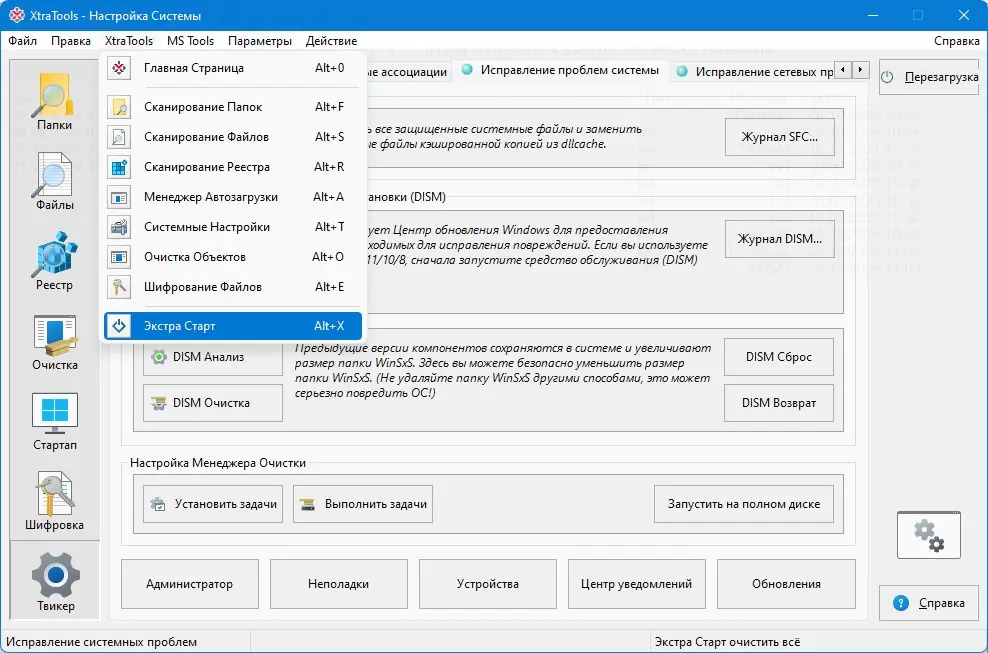
Task: Click DISM Возврат button
Action: click(x=779, y=403)
